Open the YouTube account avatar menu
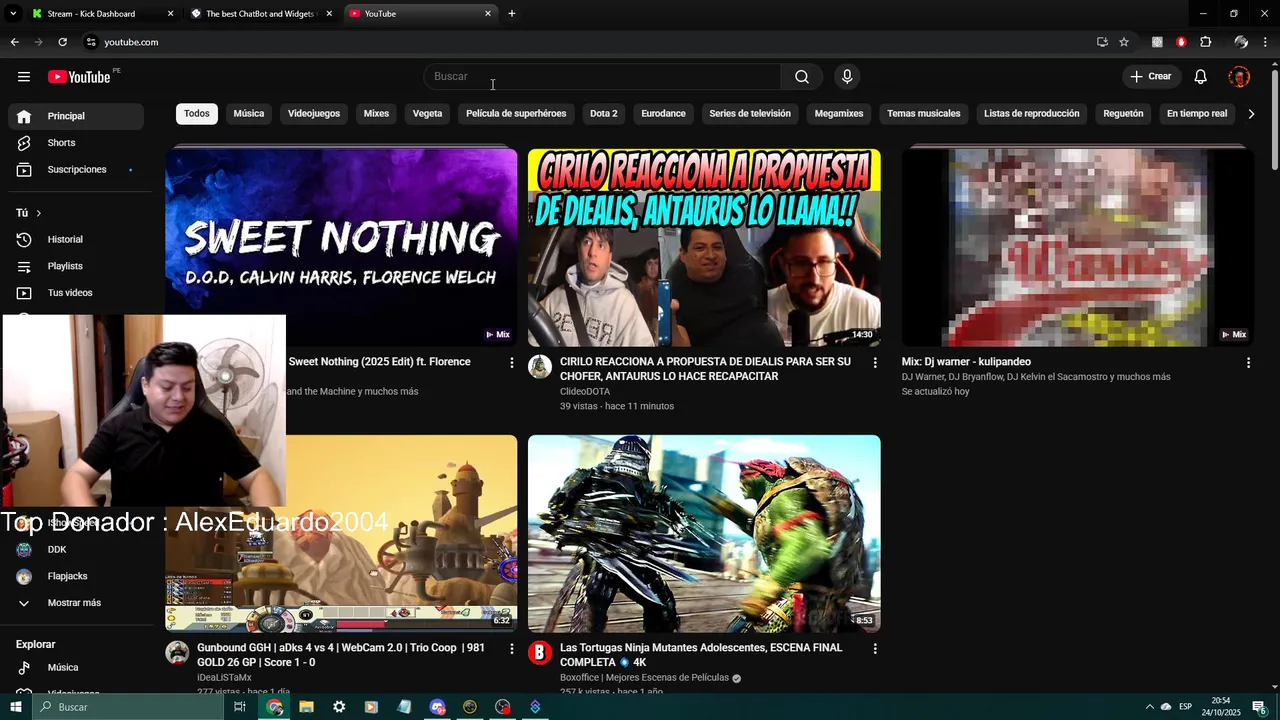Screen dimensions: 1280x720 1239,77
